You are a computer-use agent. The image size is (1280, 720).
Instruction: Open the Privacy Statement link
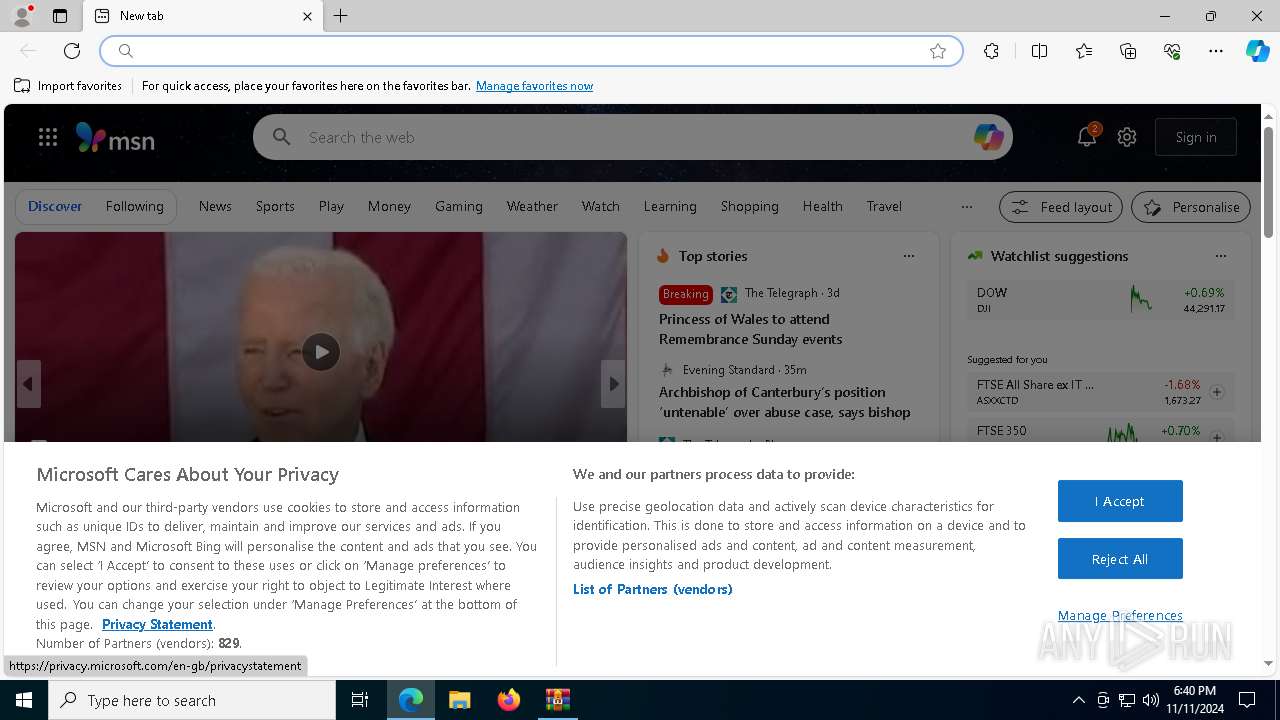[x=157, y=624]
